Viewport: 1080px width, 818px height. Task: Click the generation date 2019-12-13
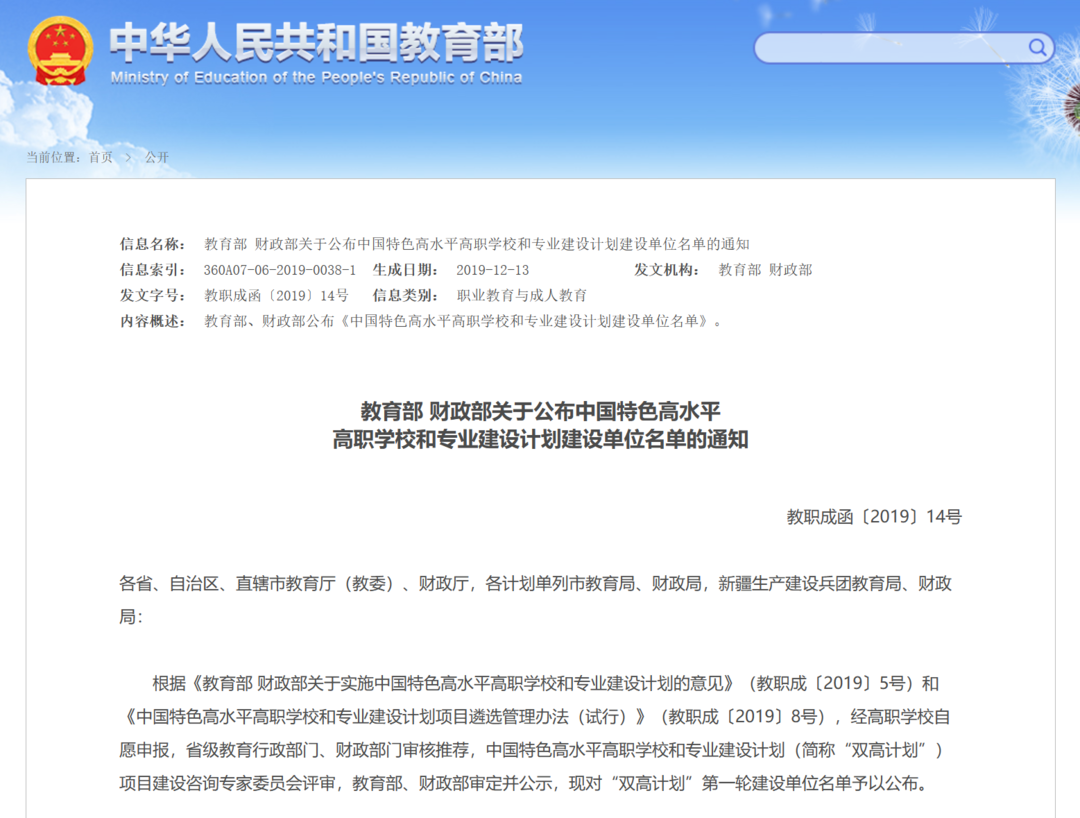coord(492,270)
